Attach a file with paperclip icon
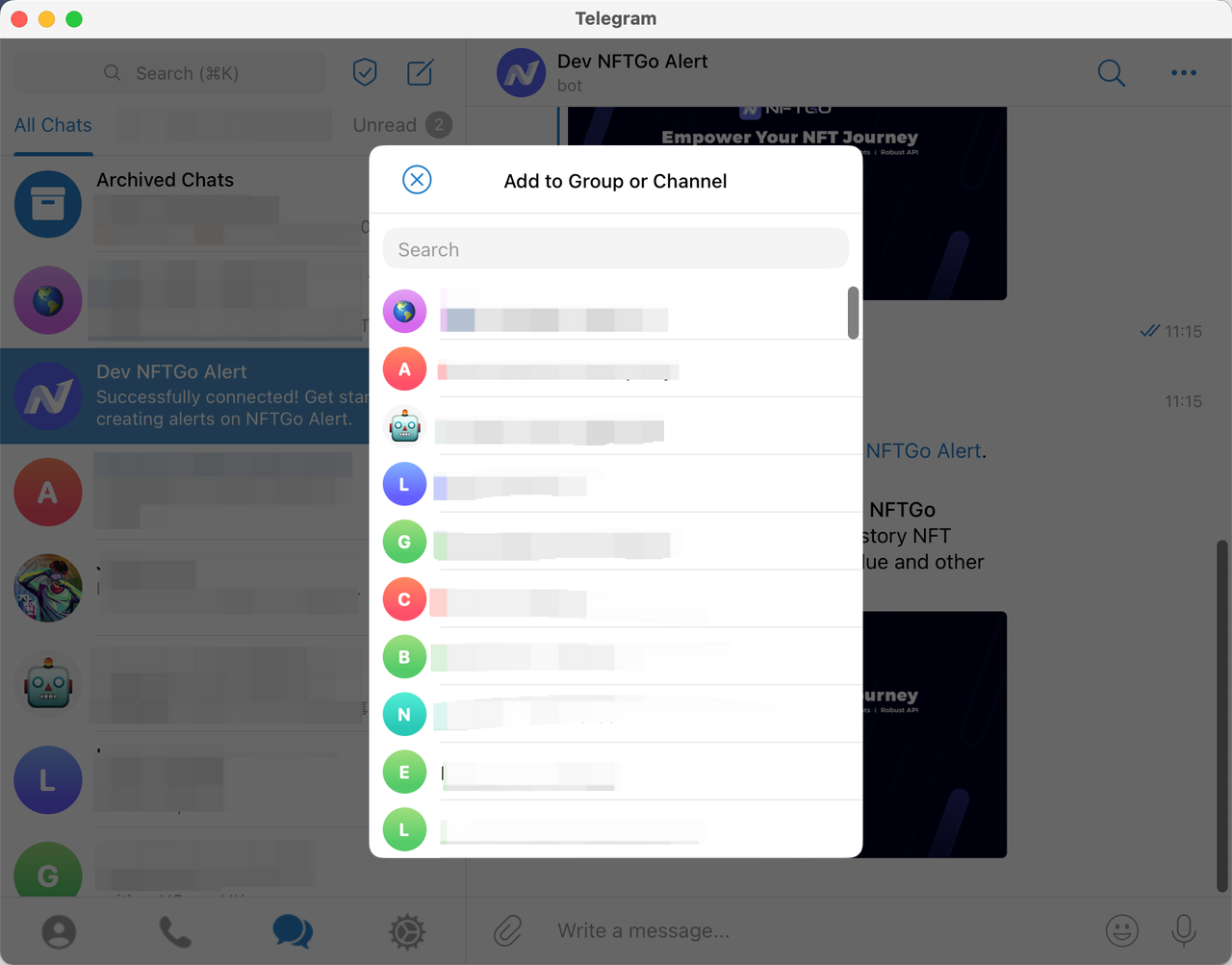Viewport: 1232px width, 965px height. click(508, 930)
